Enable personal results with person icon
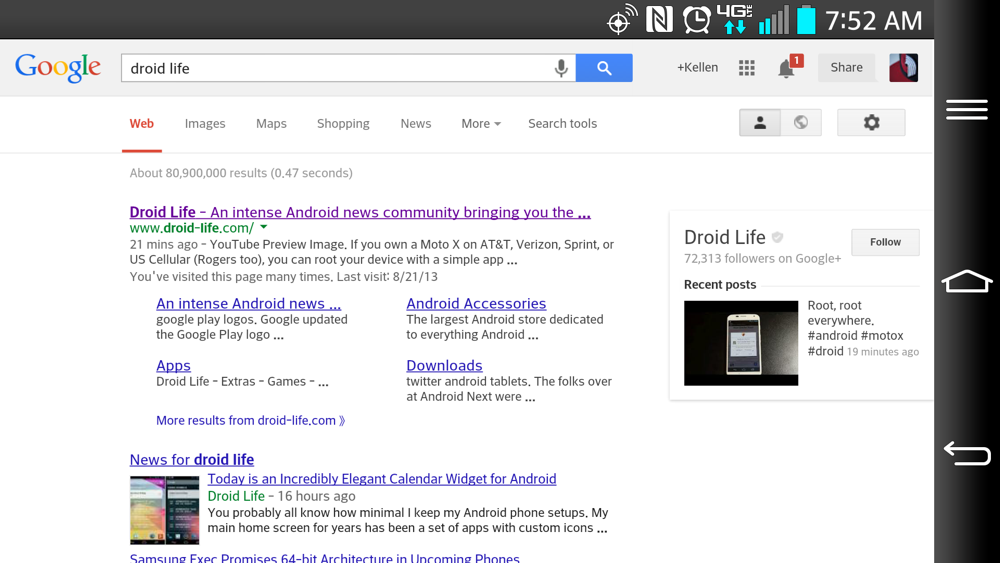This screenshot has width=1000, height=563. [x=760, y=123]
